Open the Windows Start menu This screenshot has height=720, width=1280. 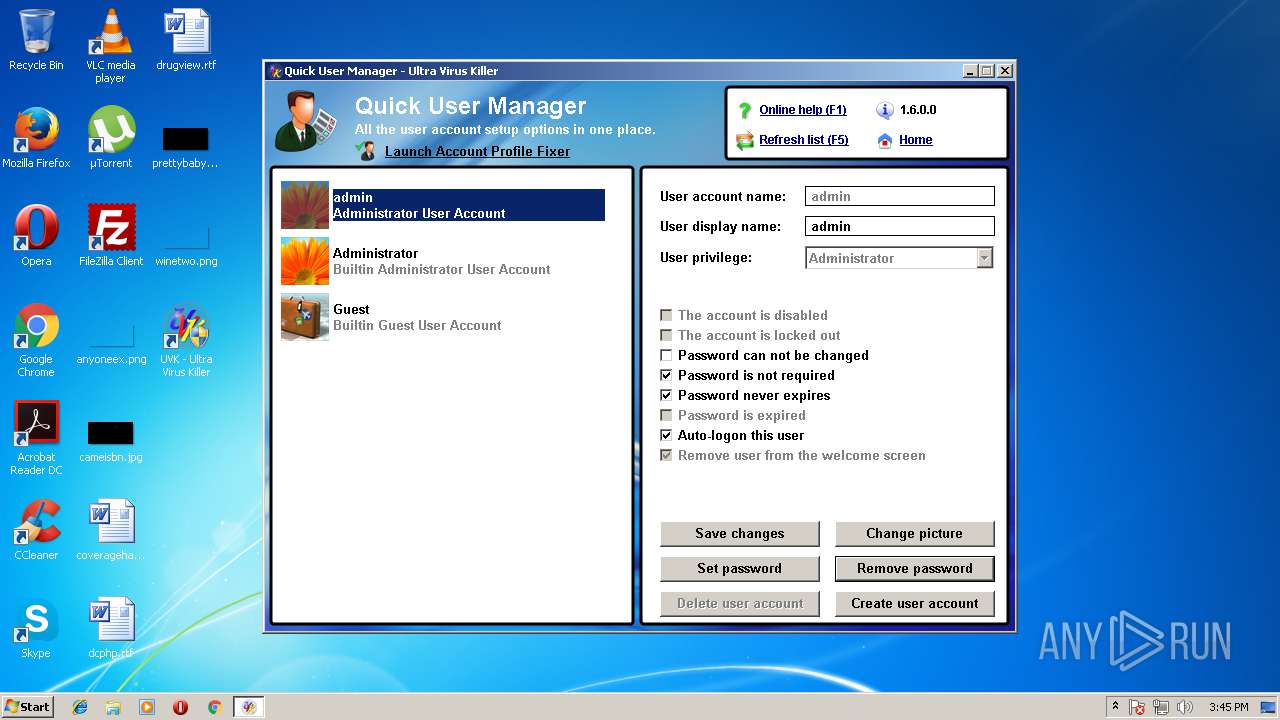coord(28,707)
